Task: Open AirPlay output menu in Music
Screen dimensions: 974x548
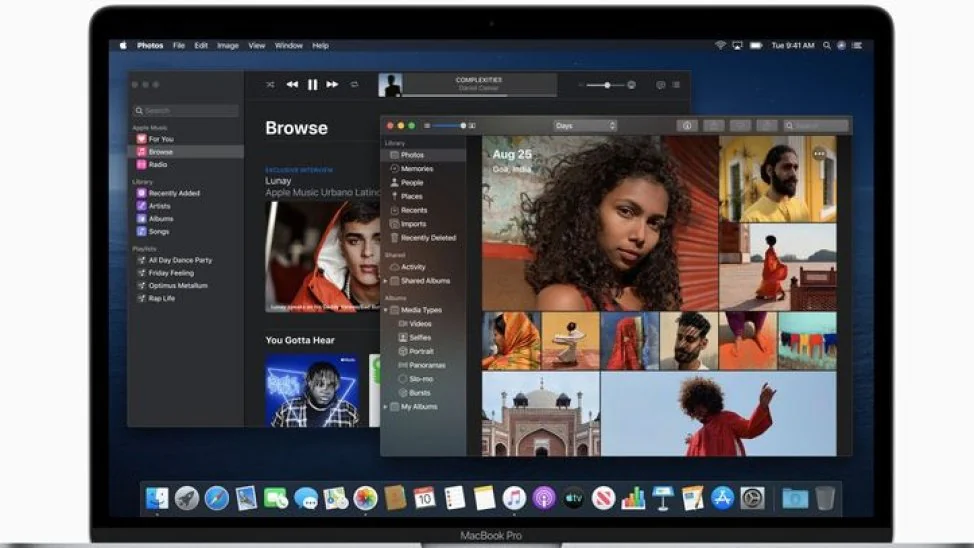Action: point(632,85)
